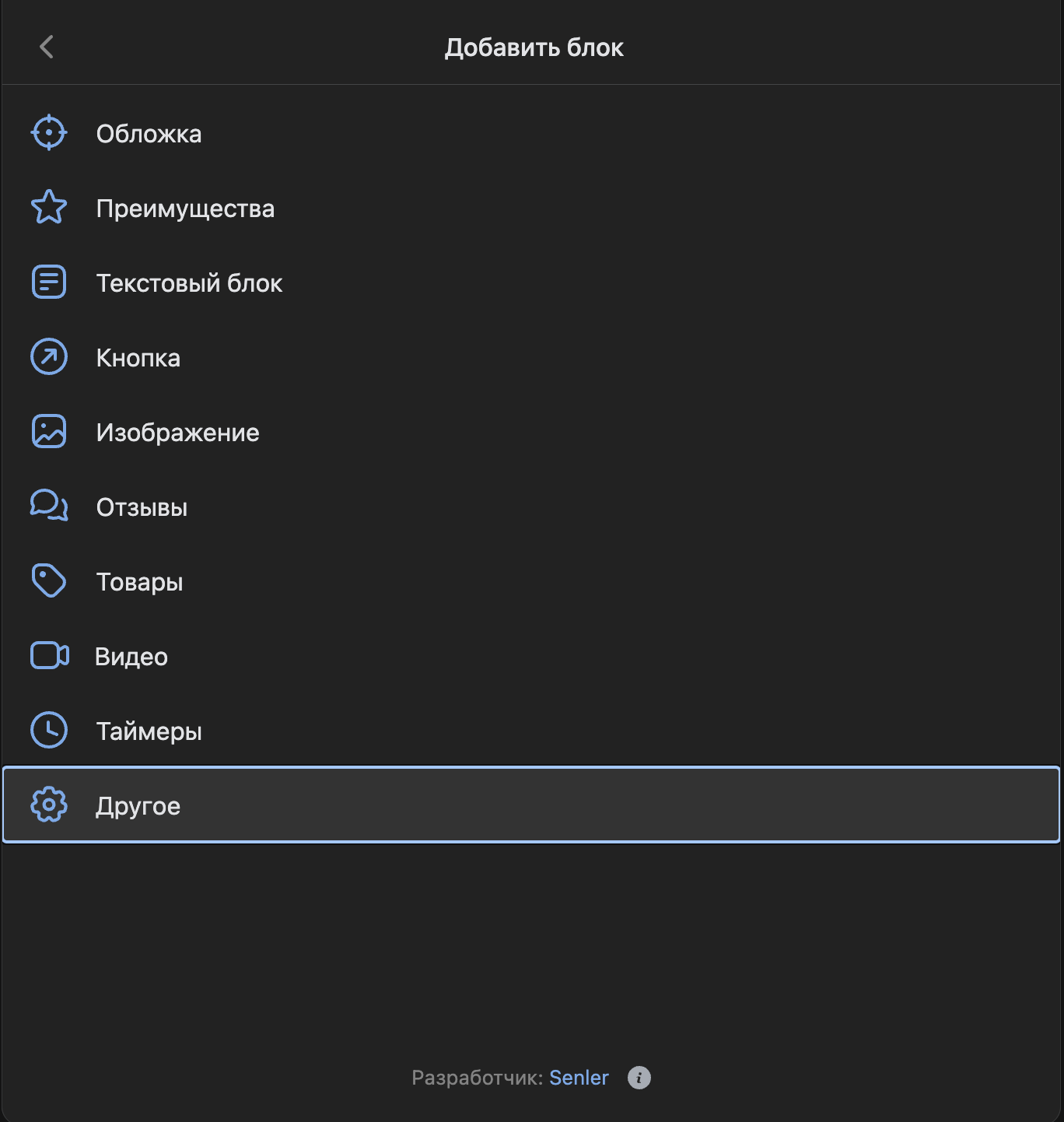Click the camera icon for Видео
1064x1122 pixels.
pos(50,656)
